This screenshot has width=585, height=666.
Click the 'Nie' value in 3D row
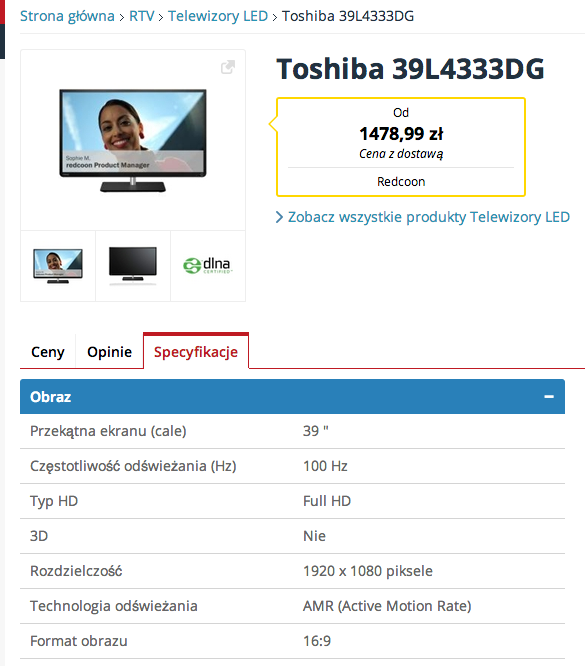click(314, 536)
